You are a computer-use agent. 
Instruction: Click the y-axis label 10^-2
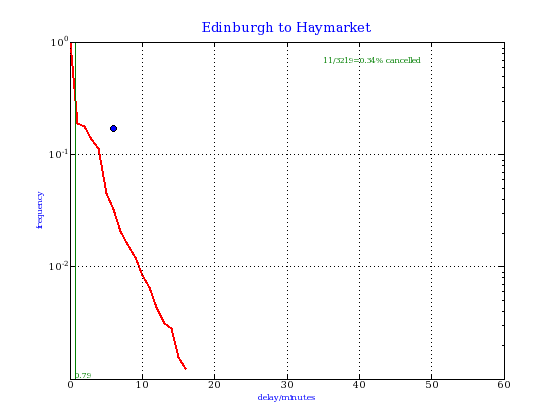[x=58, y=266]
